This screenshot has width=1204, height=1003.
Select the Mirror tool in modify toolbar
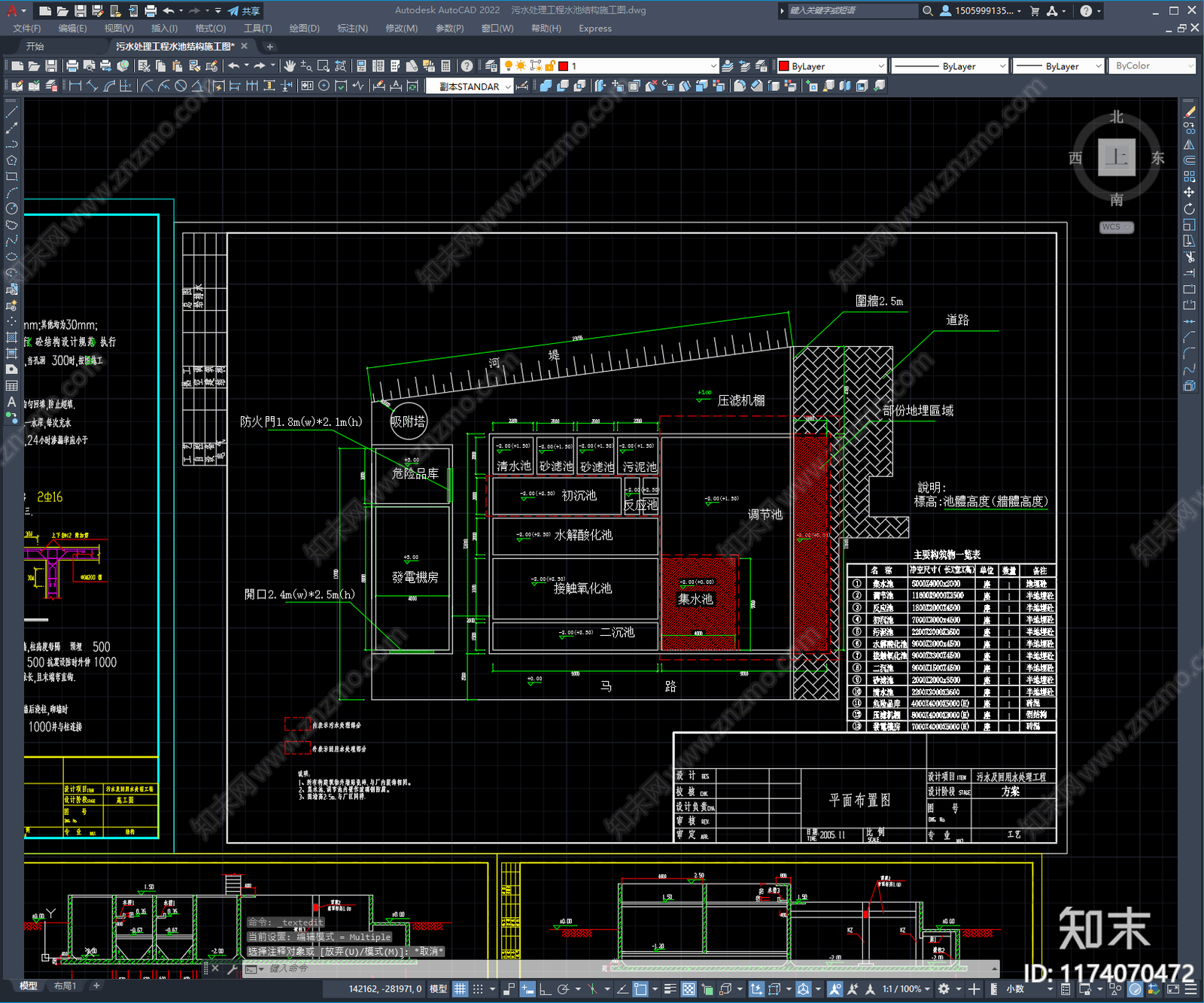pyautogui.click(x=1189, y=144)
